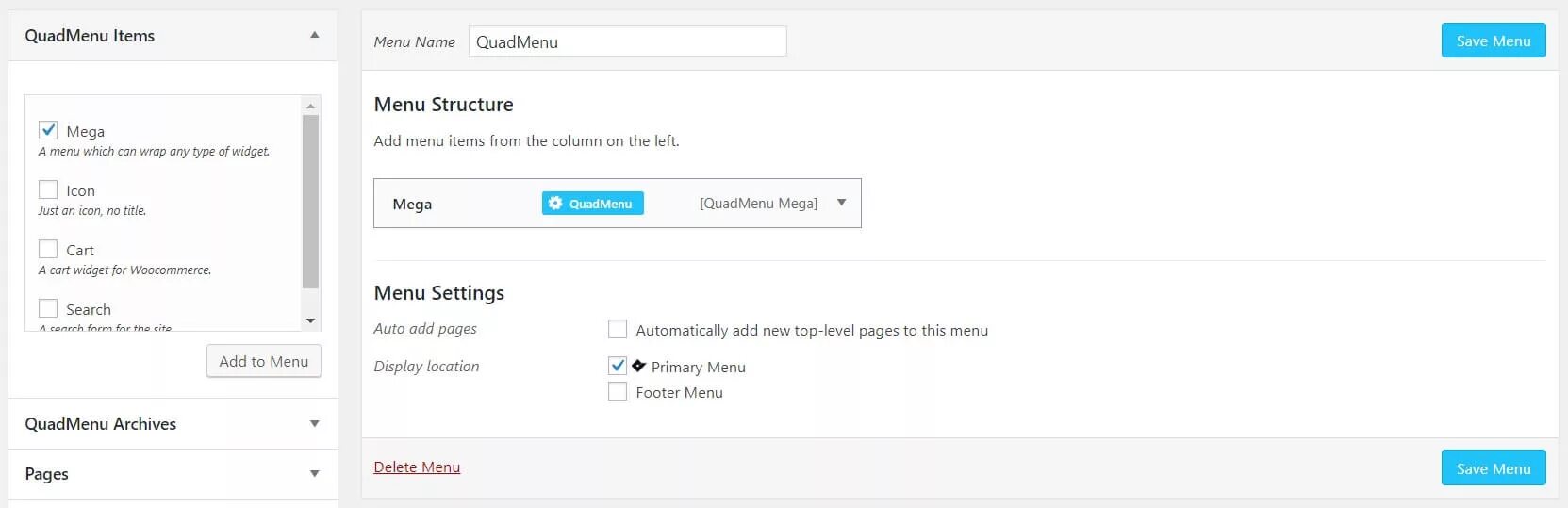Click the Delete Menu link
1568x508 pixels.
point(417,467)
